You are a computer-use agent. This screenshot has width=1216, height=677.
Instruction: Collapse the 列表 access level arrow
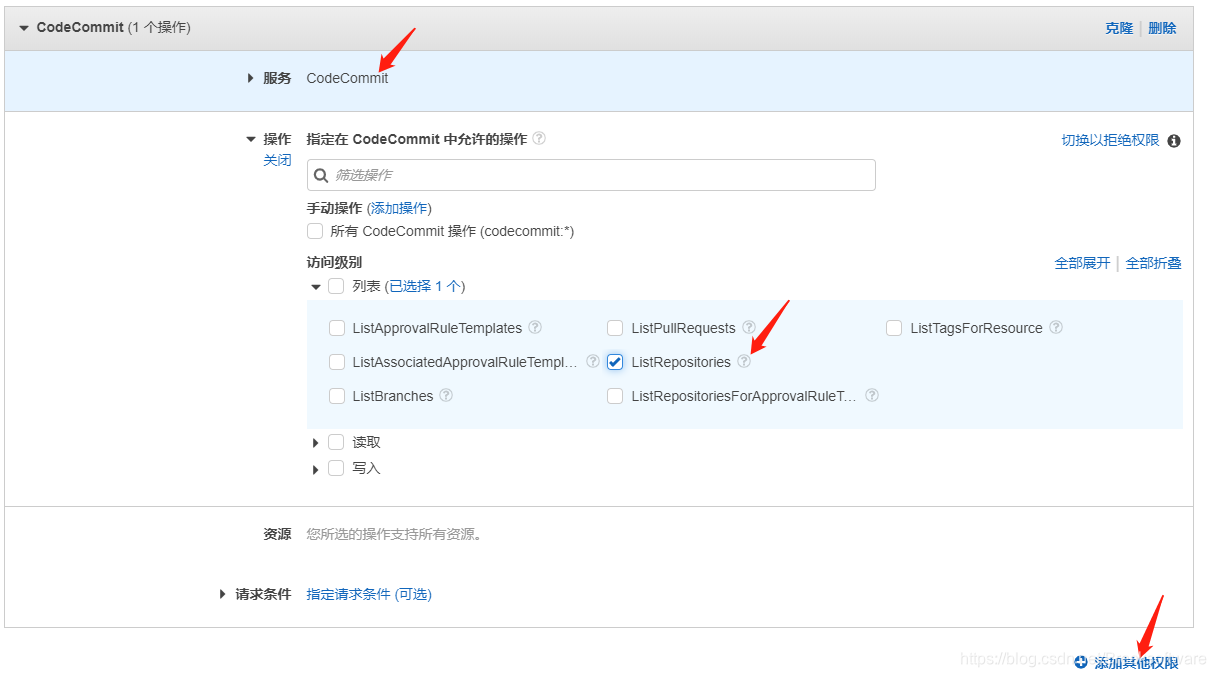316,287
